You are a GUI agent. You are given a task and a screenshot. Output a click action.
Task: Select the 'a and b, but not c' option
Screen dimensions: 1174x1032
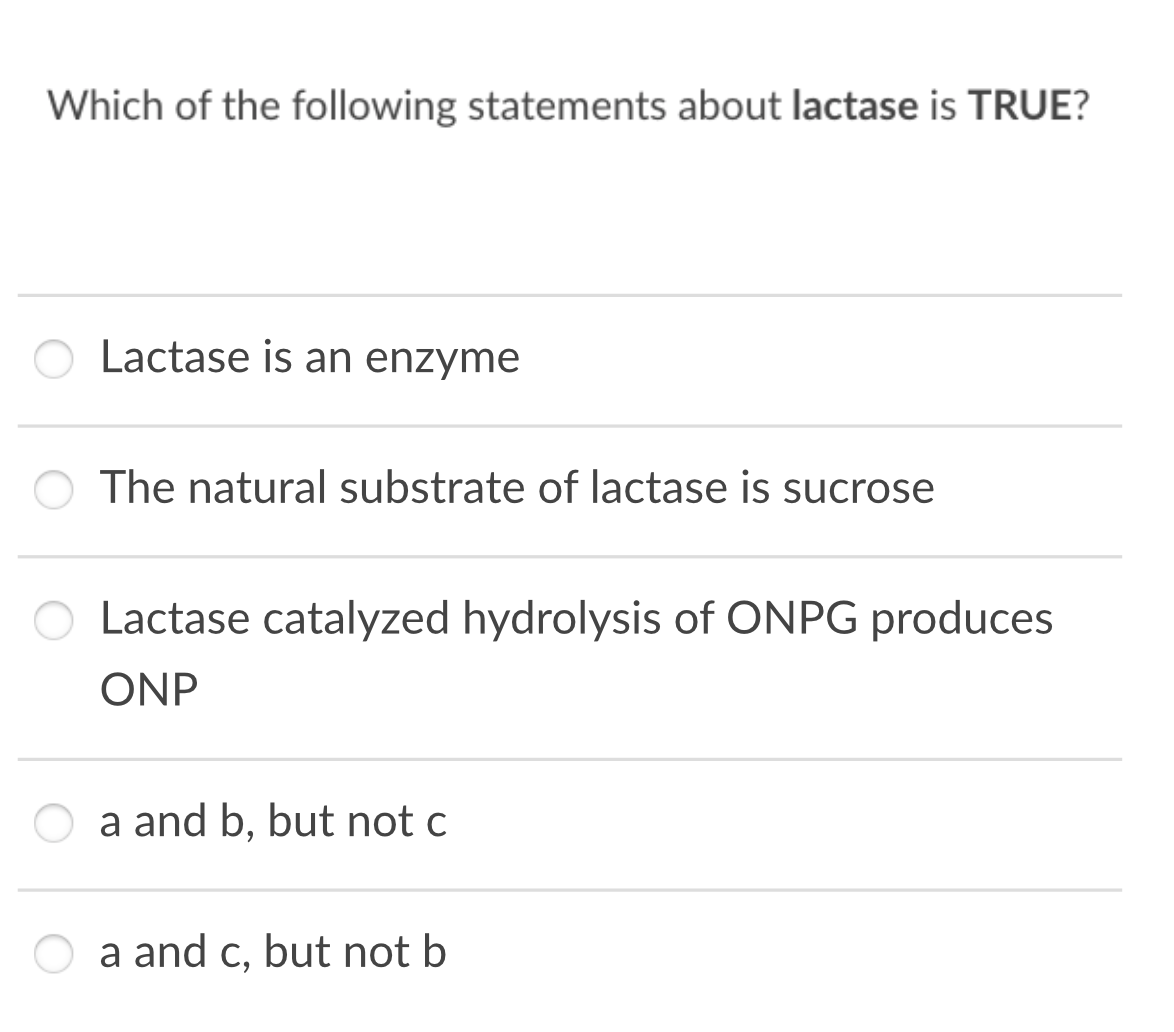[53, 824]
